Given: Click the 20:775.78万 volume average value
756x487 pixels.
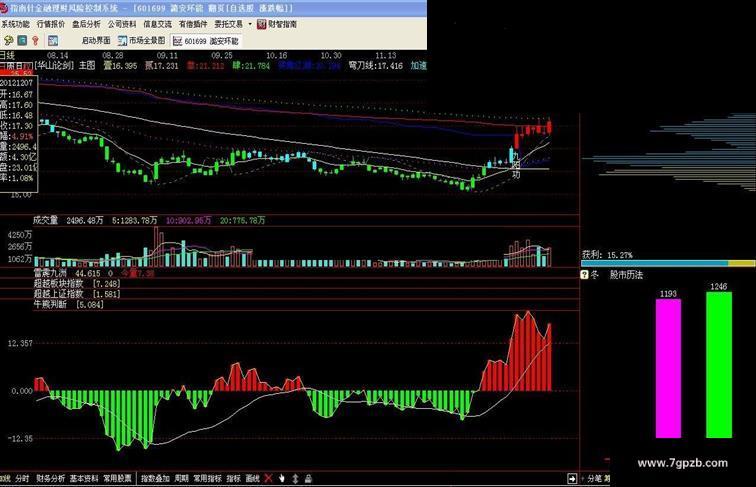Looking at the screenshot, I should click(243, 220).
